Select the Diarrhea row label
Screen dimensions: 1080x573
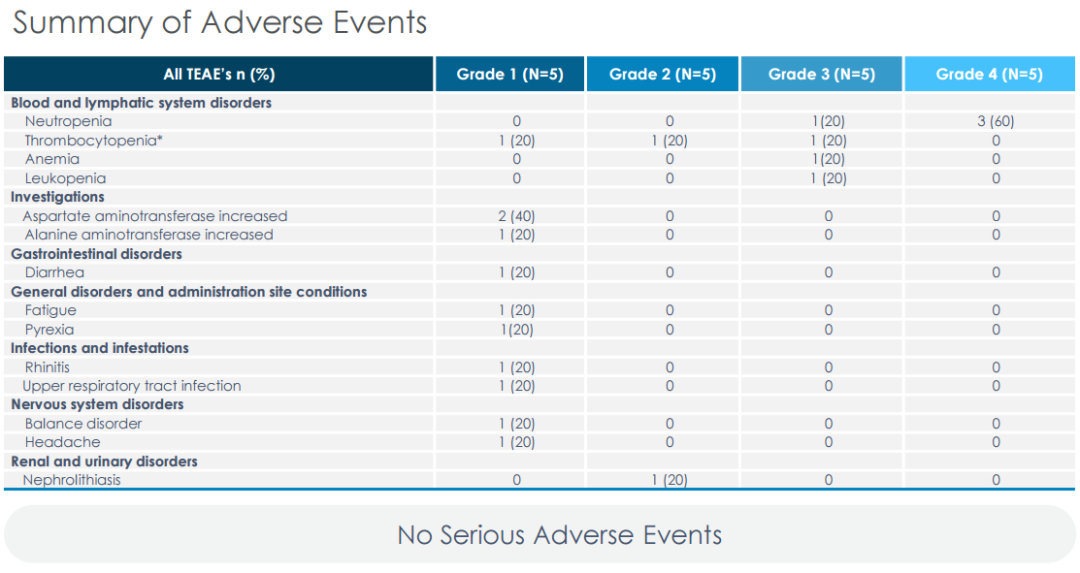tap(54, 273)
